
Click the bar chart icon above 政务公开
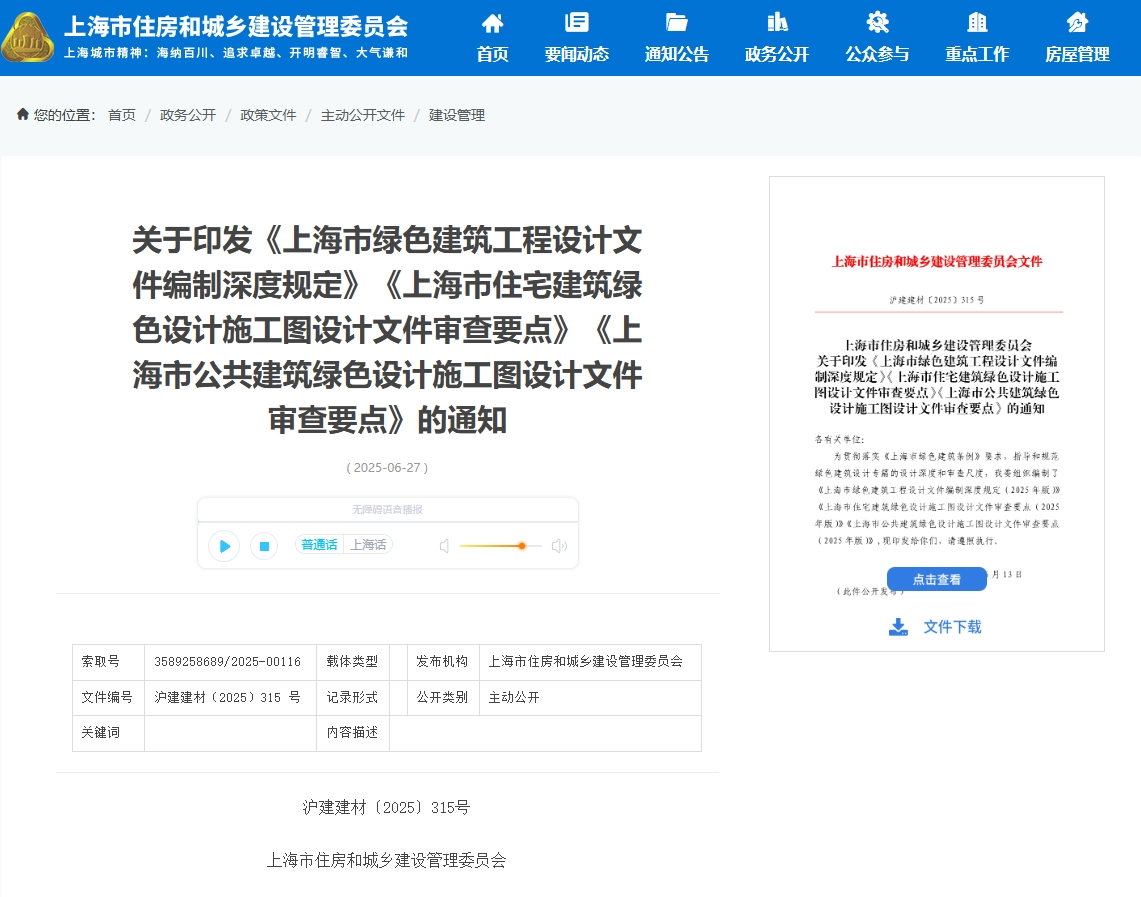[776, 21]
